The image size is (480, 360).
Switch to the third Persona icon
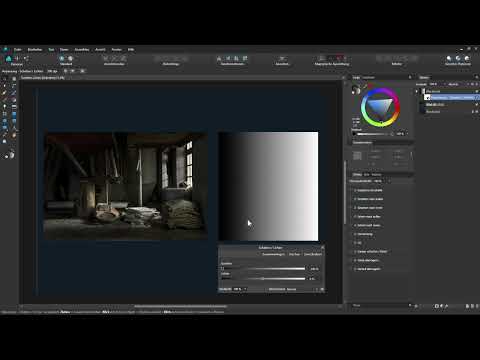26,58
